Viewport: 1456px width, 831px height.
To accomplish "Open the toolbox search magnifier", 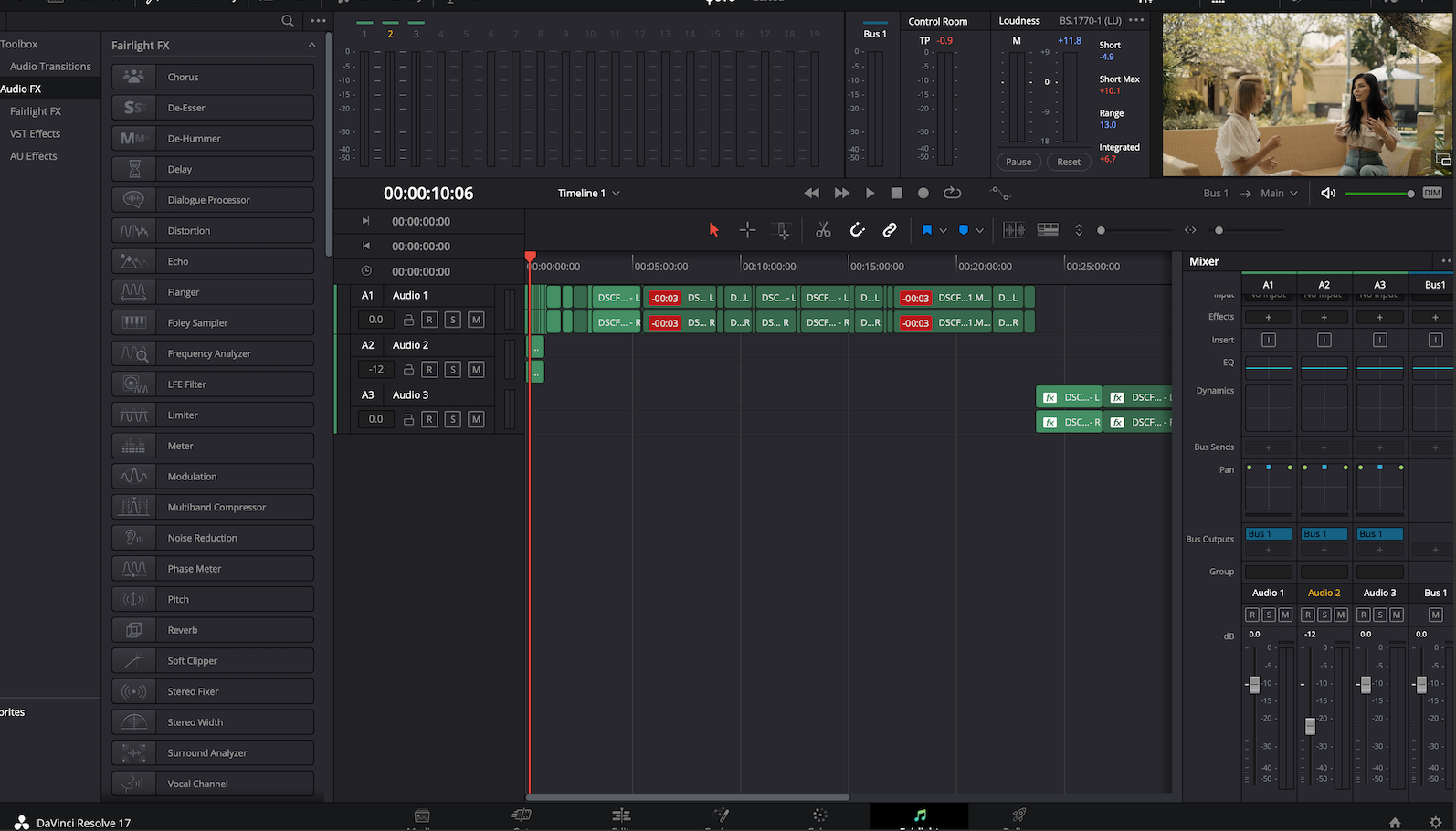I will point(288,20).
